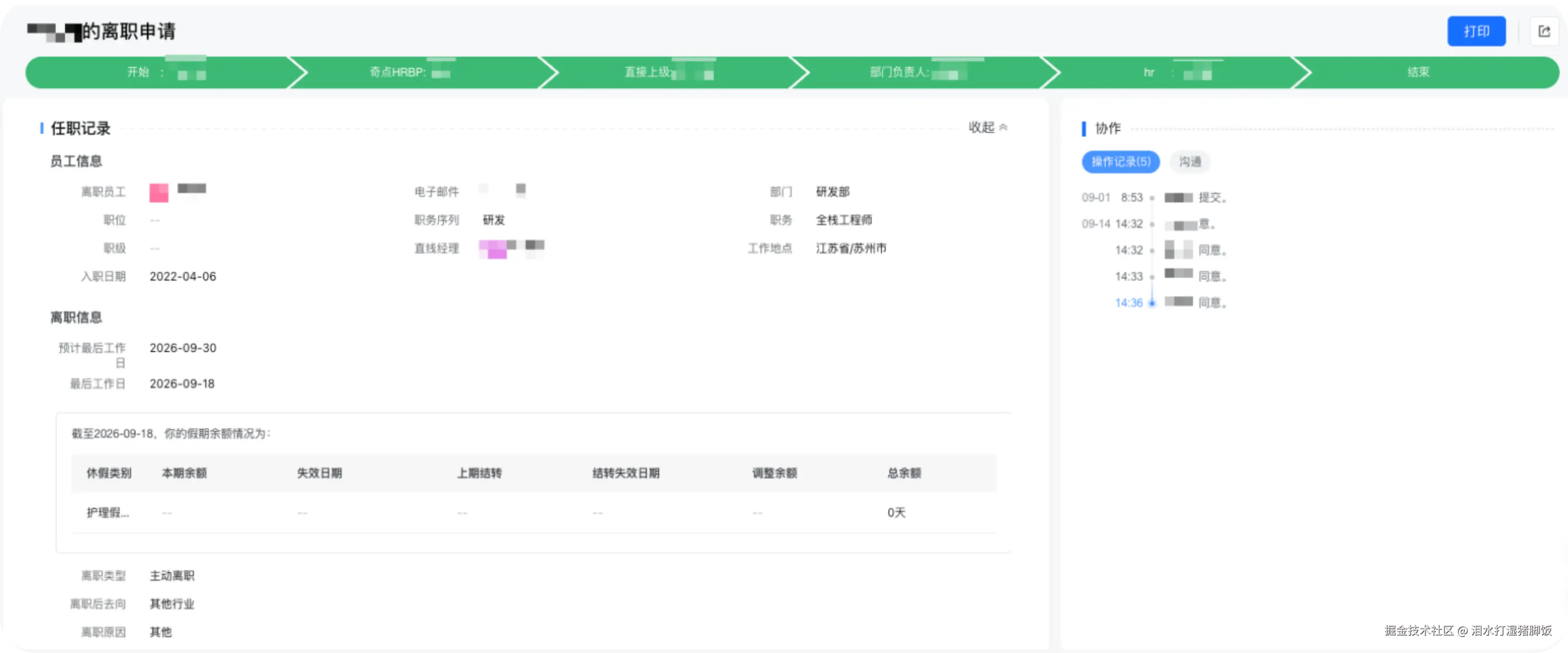Click the 入职日期 value 2022-04-06
The width and height of the screenshot is (1568, 653).
(x=182, y=276)
